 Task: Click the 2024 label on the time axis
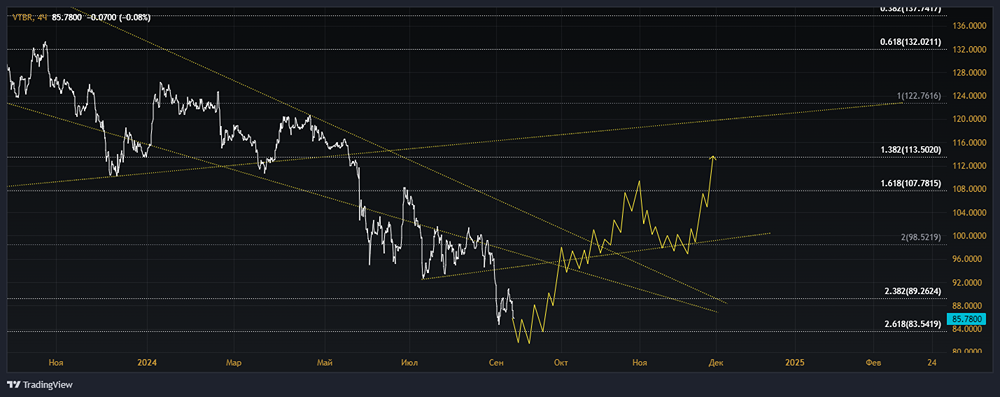pos(147,363)
